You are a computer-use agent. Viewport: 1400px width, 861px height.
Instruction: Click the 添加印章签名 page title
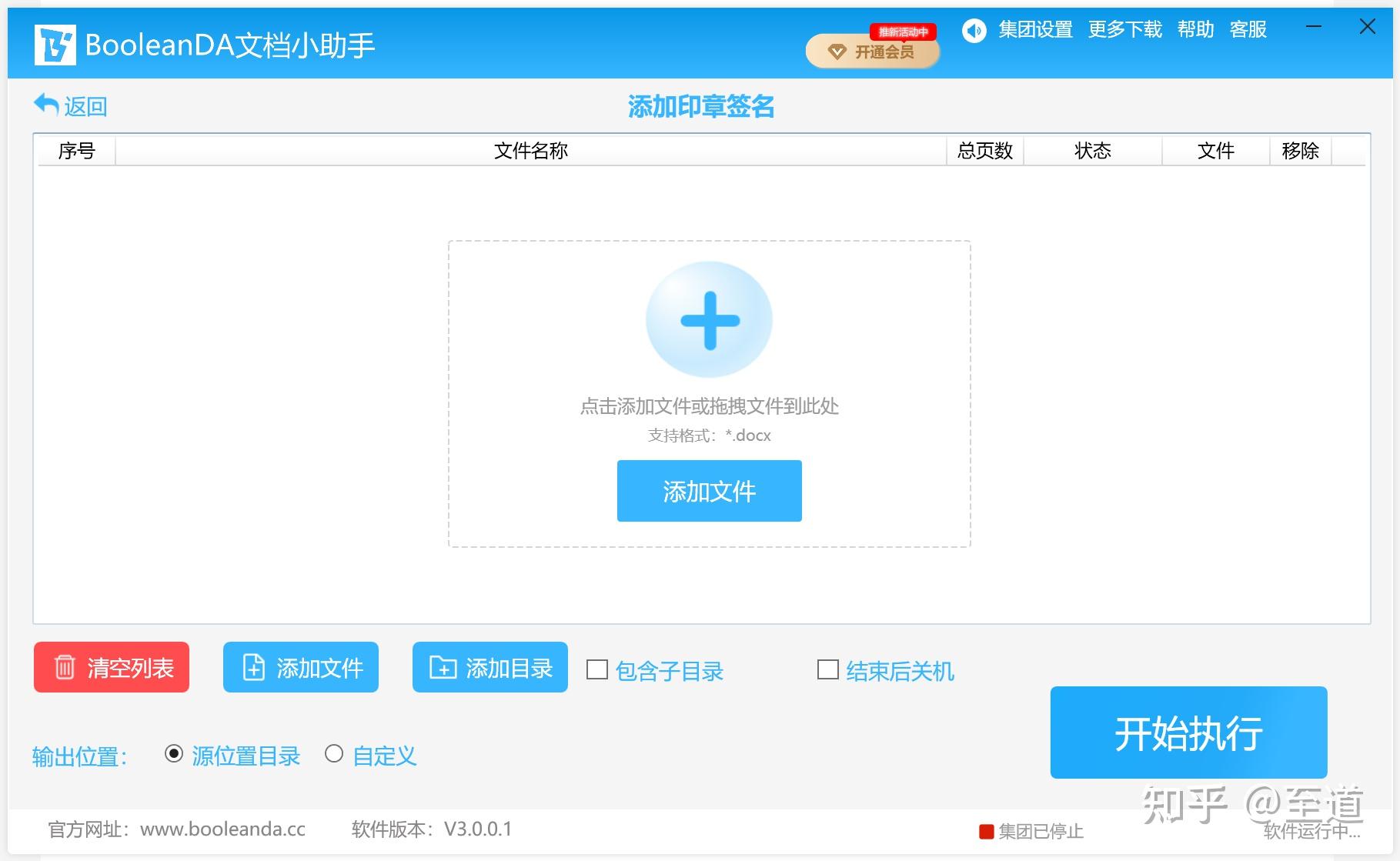700,106
